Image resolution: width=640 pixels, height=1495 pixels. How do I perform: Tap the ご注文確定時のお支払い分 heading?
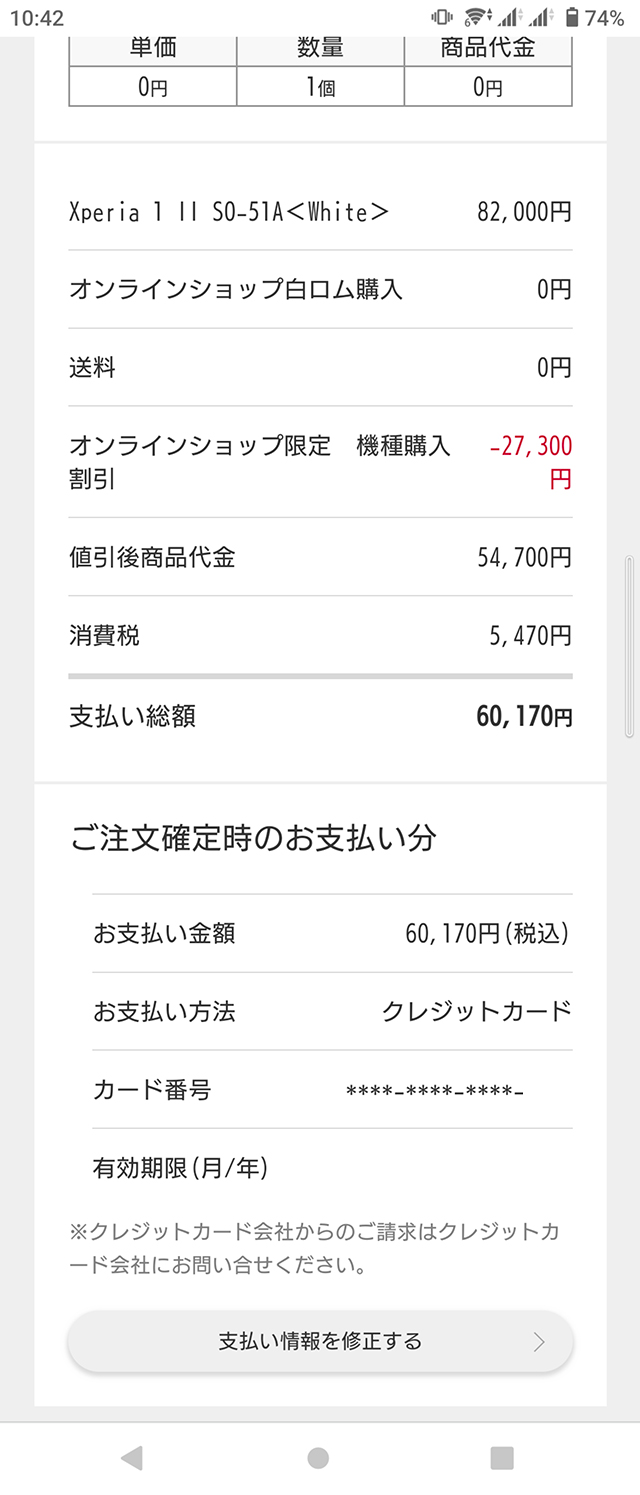tap(254, 838)
